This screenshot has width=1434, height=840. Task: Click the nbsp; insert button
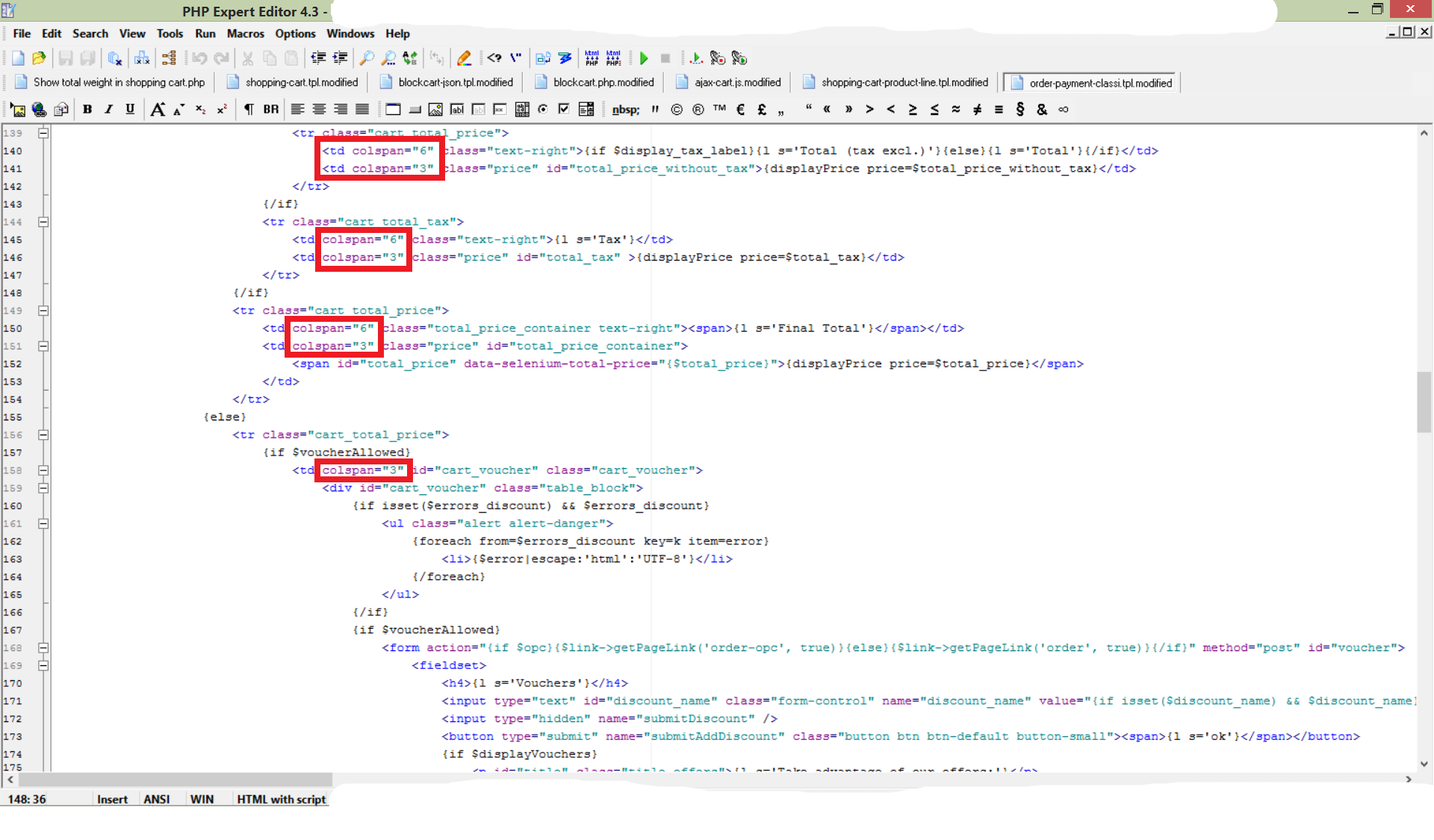tap(625, 110)
